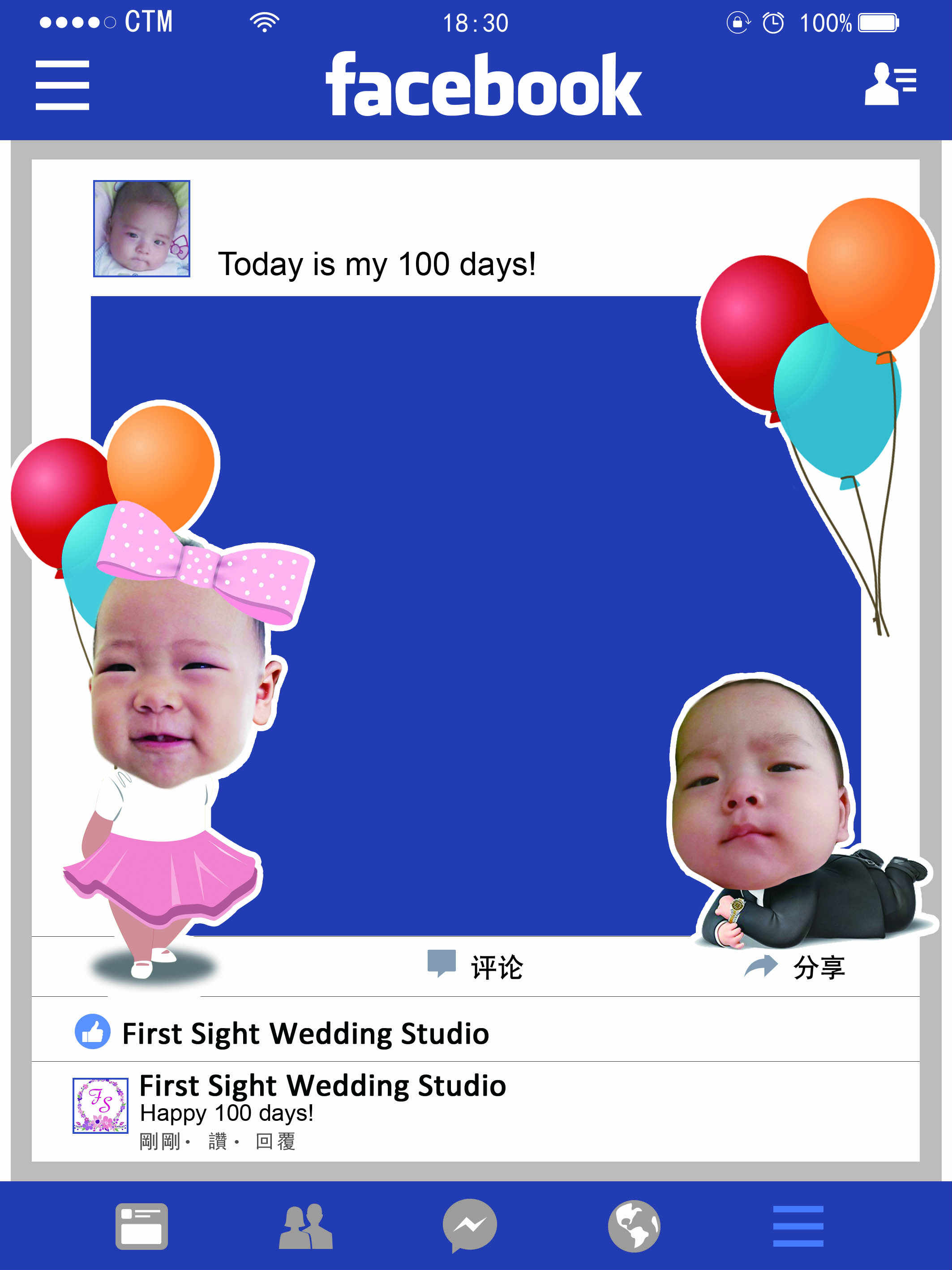Click the blue thumbs-up like icon

[x=92, y=1032]
